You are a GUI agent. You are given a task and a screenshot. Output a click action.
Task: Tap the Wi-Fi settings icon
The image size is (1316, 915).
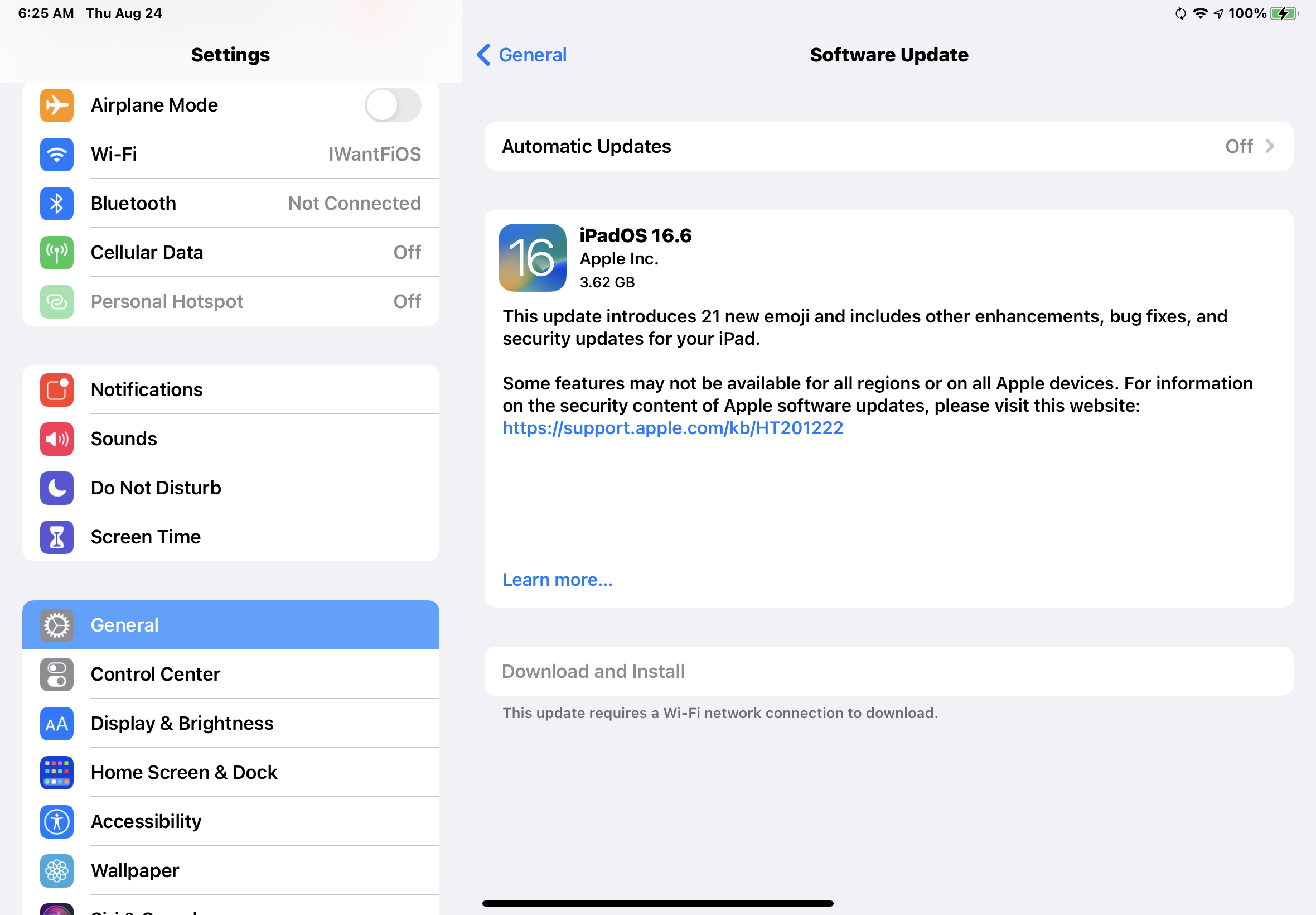(x=57, y=154)
